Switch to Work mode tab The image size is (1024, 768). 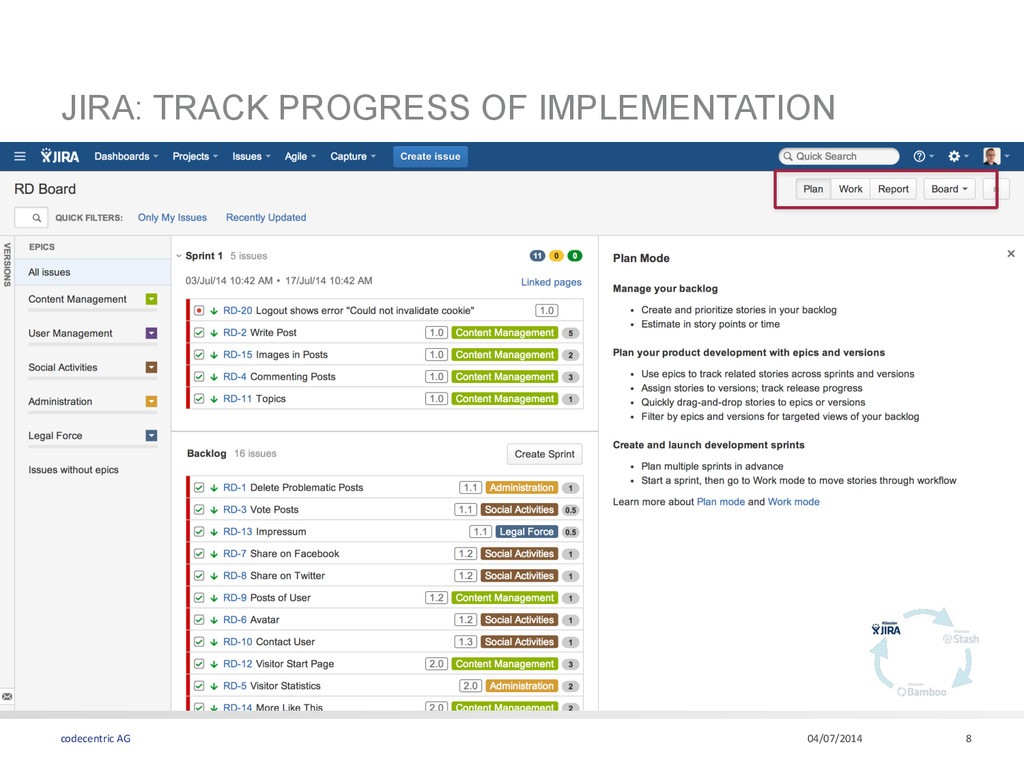coord(850,189)
